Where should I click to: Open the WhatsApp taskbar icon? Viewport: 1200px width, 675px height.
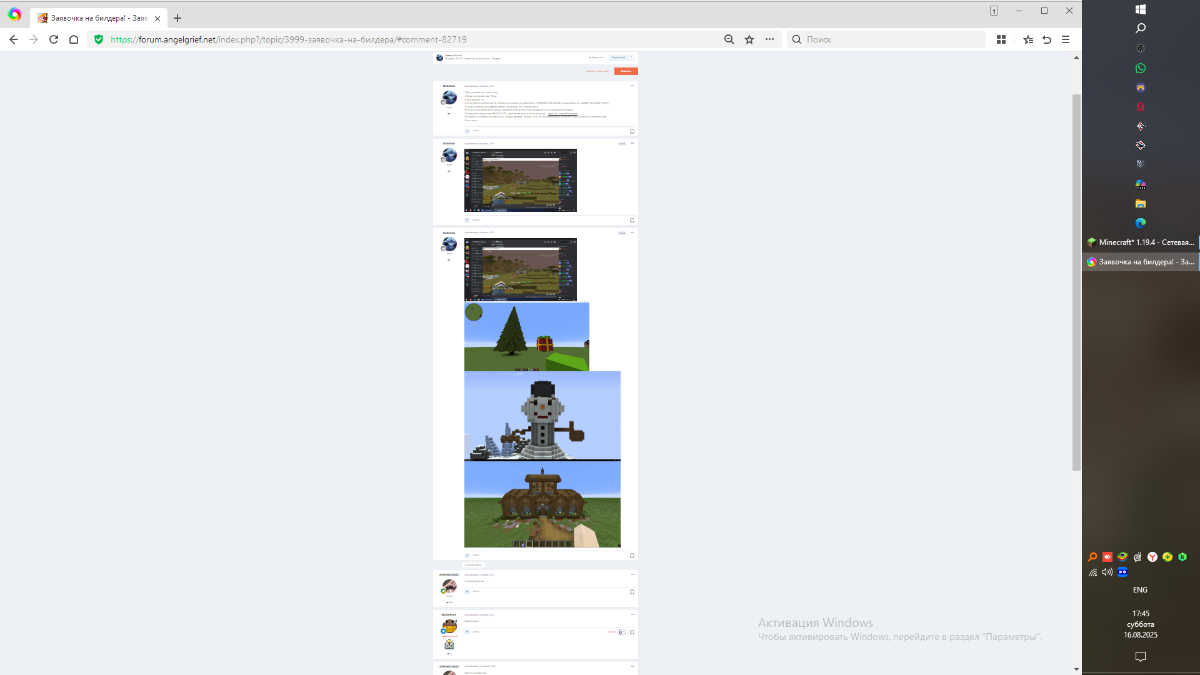point(1140,68)
